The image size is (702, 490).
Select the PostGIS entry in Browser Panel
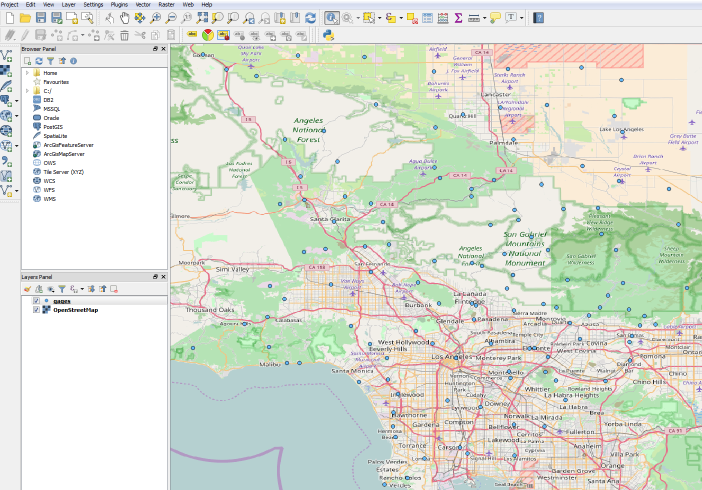click(x=53, y=127)
